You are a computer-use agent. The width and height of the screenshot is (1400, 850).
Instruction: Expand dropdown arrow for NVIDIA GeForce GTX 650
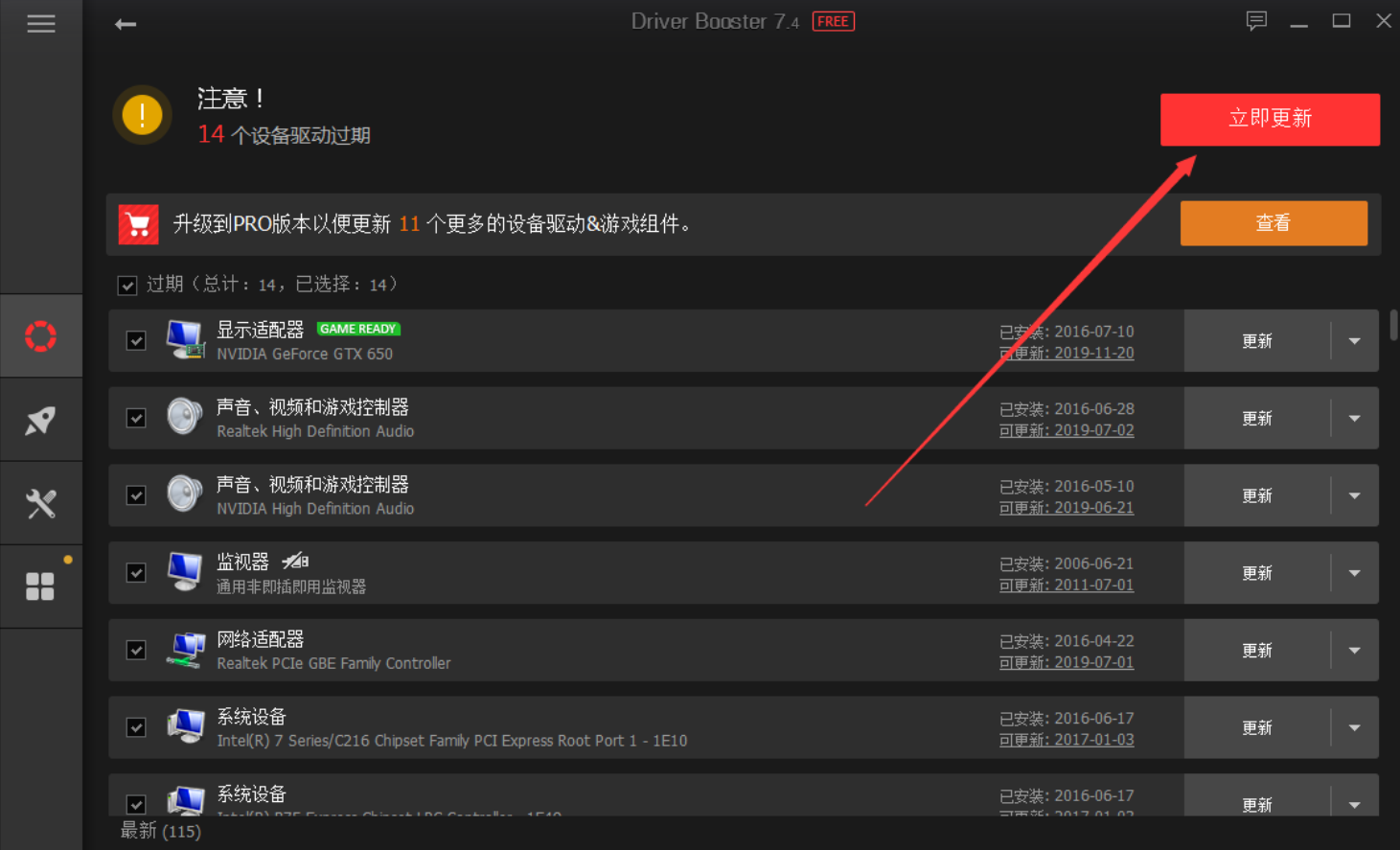point(1354,341)
